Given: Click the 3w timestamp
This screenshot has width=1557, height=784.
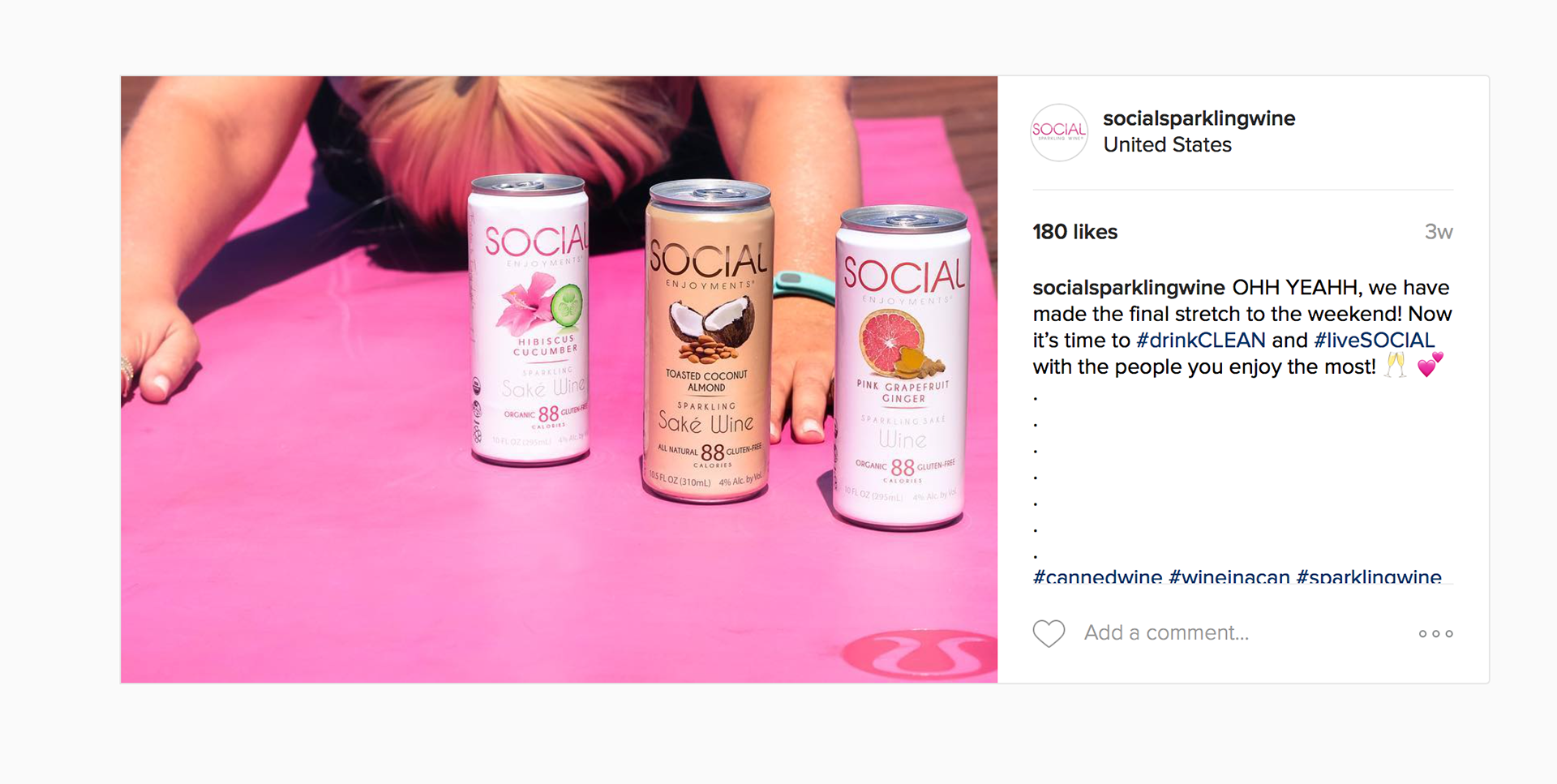Looking at the screenshot, I should (x=1439, y=232).
